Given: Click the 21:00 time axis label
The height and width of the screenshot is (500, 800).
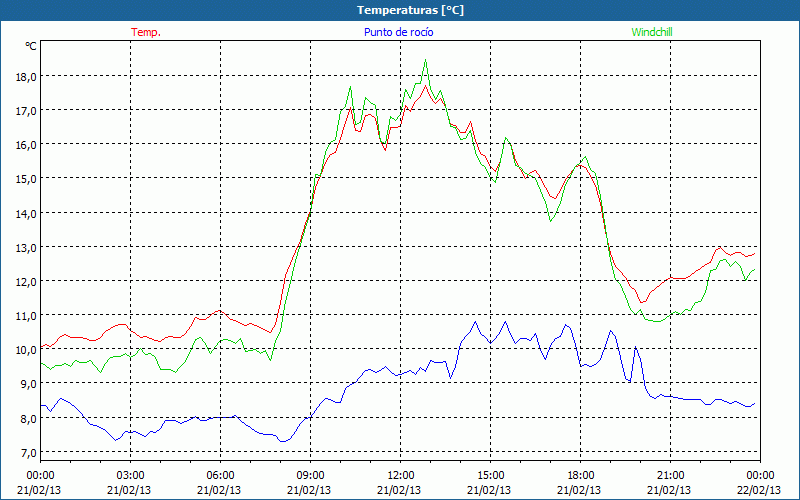Looking at the screenshot, I should tap(670, 476).
